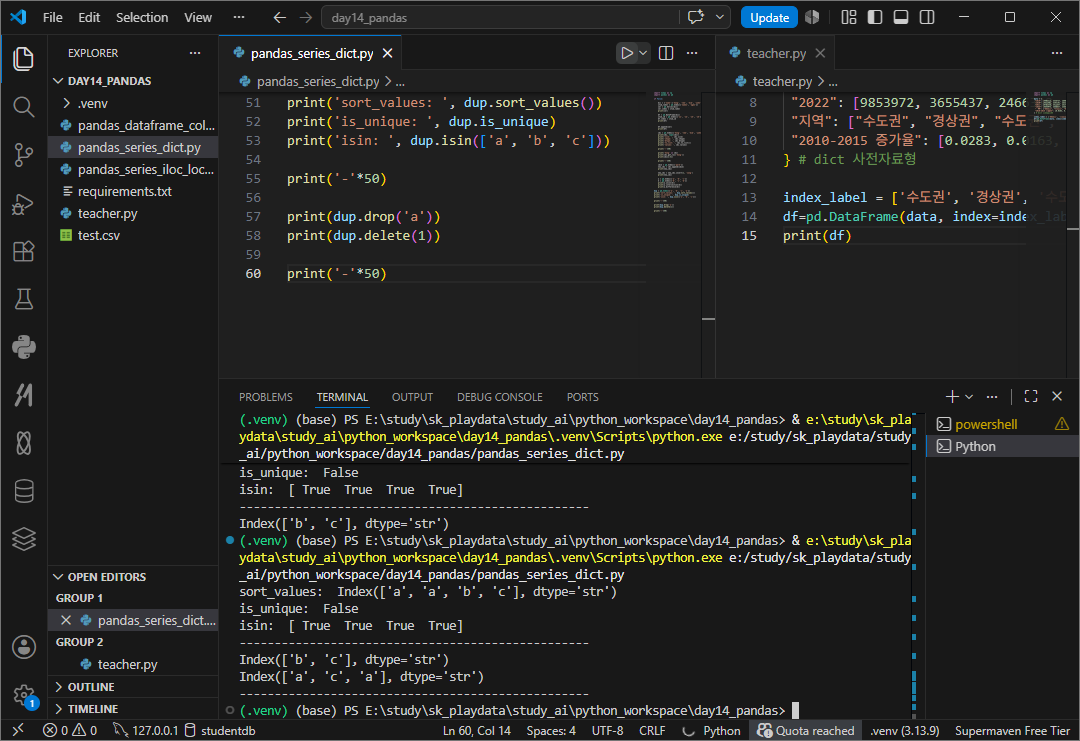Toggle the bottom panel visibility
This screenshot has height=741, width=1080.
tap(901, 17)
